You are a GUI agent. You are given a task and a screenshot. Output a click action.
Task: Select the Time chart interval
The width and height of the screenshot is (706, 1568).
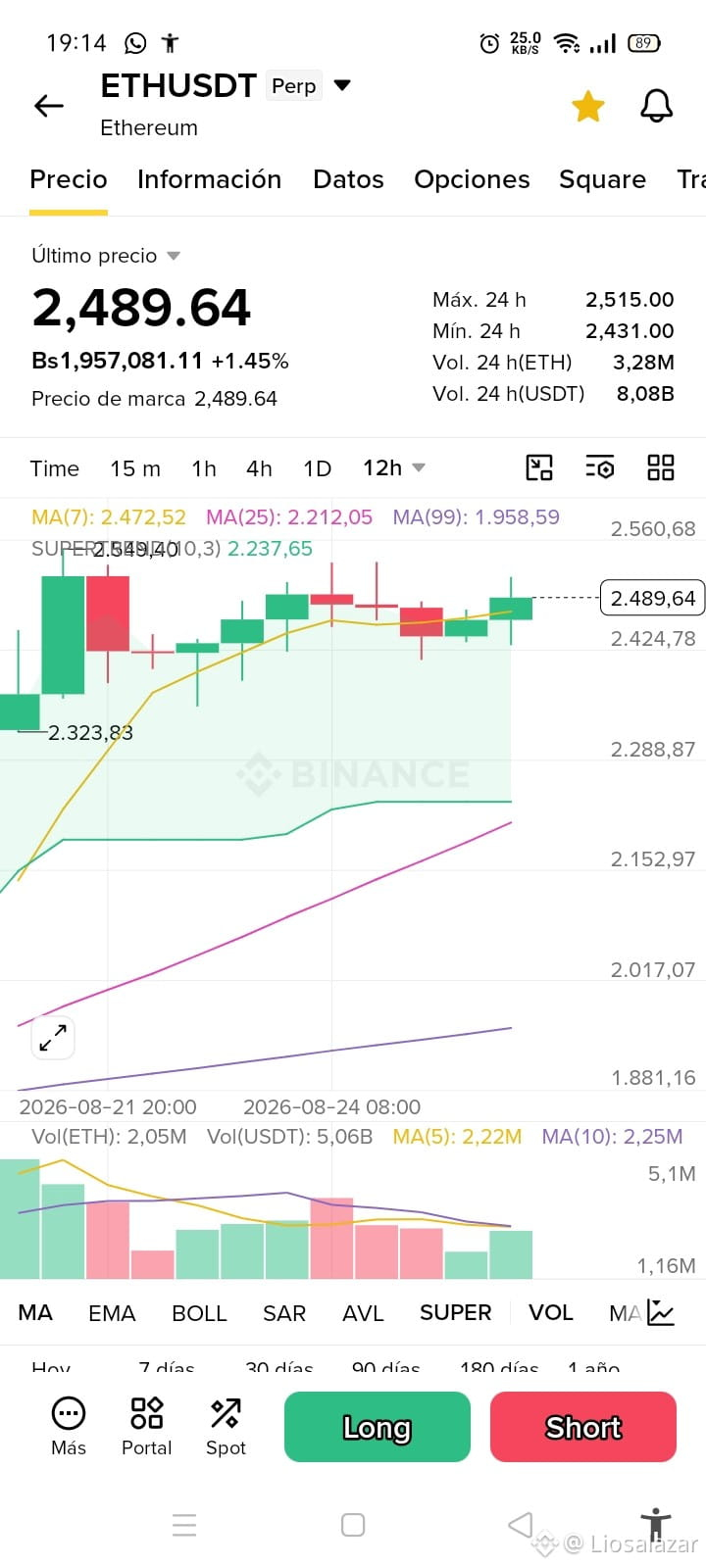[x=54, y=468]
